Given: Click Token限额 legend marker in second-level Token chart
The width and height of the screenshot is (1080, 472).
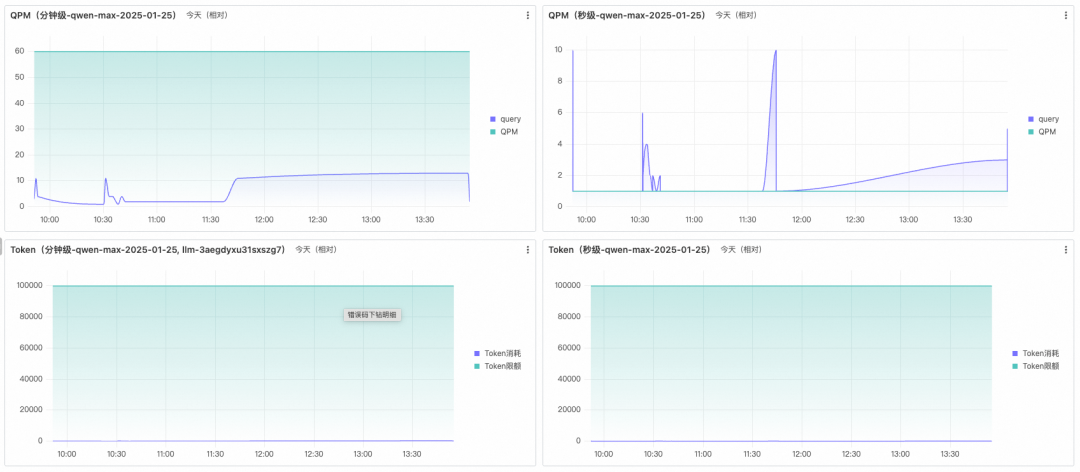Looking at the screenshot, I should coord(1015,366).
